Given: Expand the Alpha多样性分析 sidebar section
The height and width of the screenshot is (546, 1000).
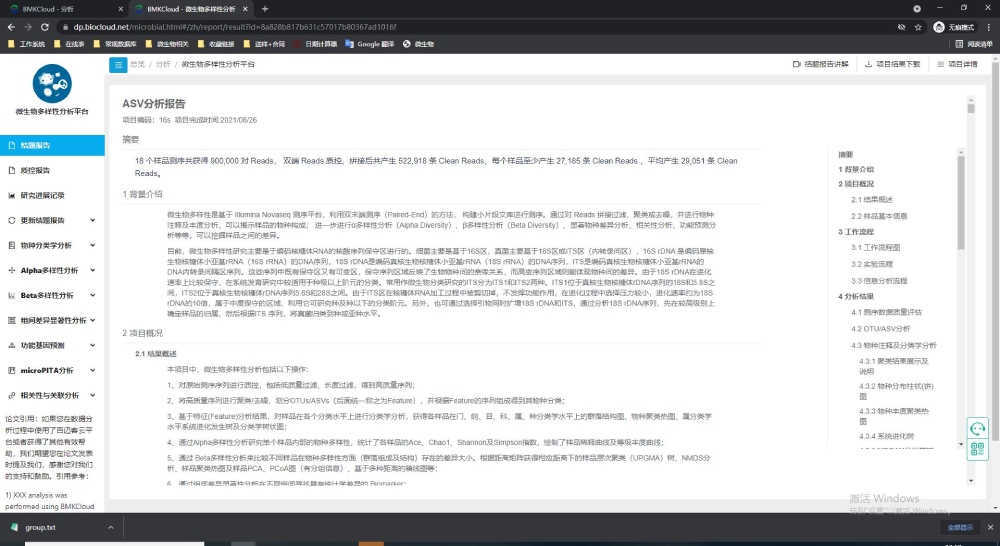Looking at the screenshot, I should pyautogui.click(x=52, y=270).
